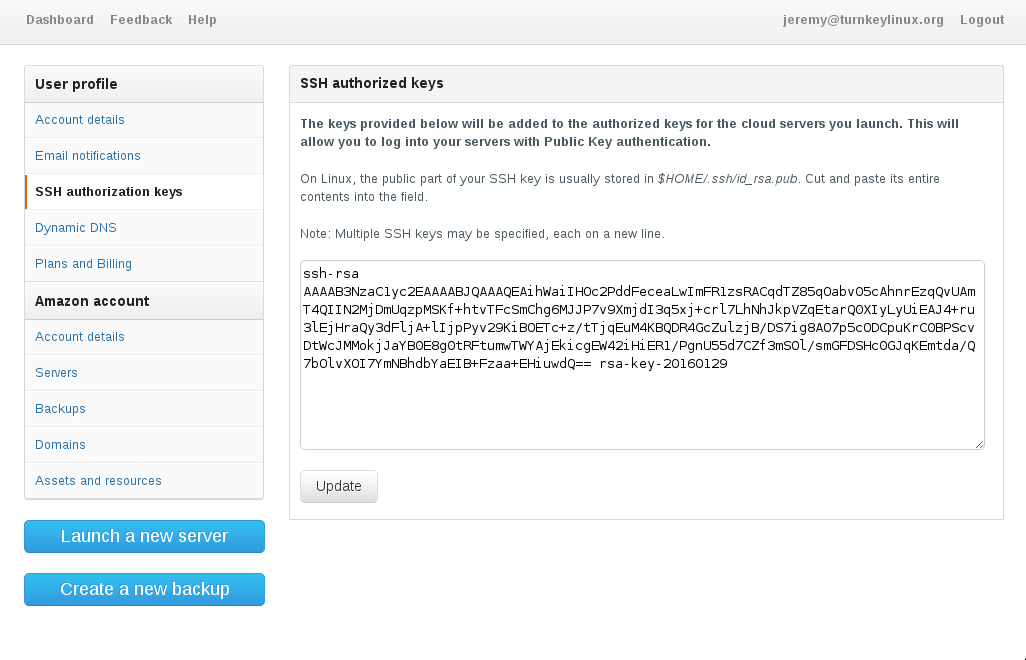
Task: Click the Create a new backup button
Action: (x=144, y=590)
